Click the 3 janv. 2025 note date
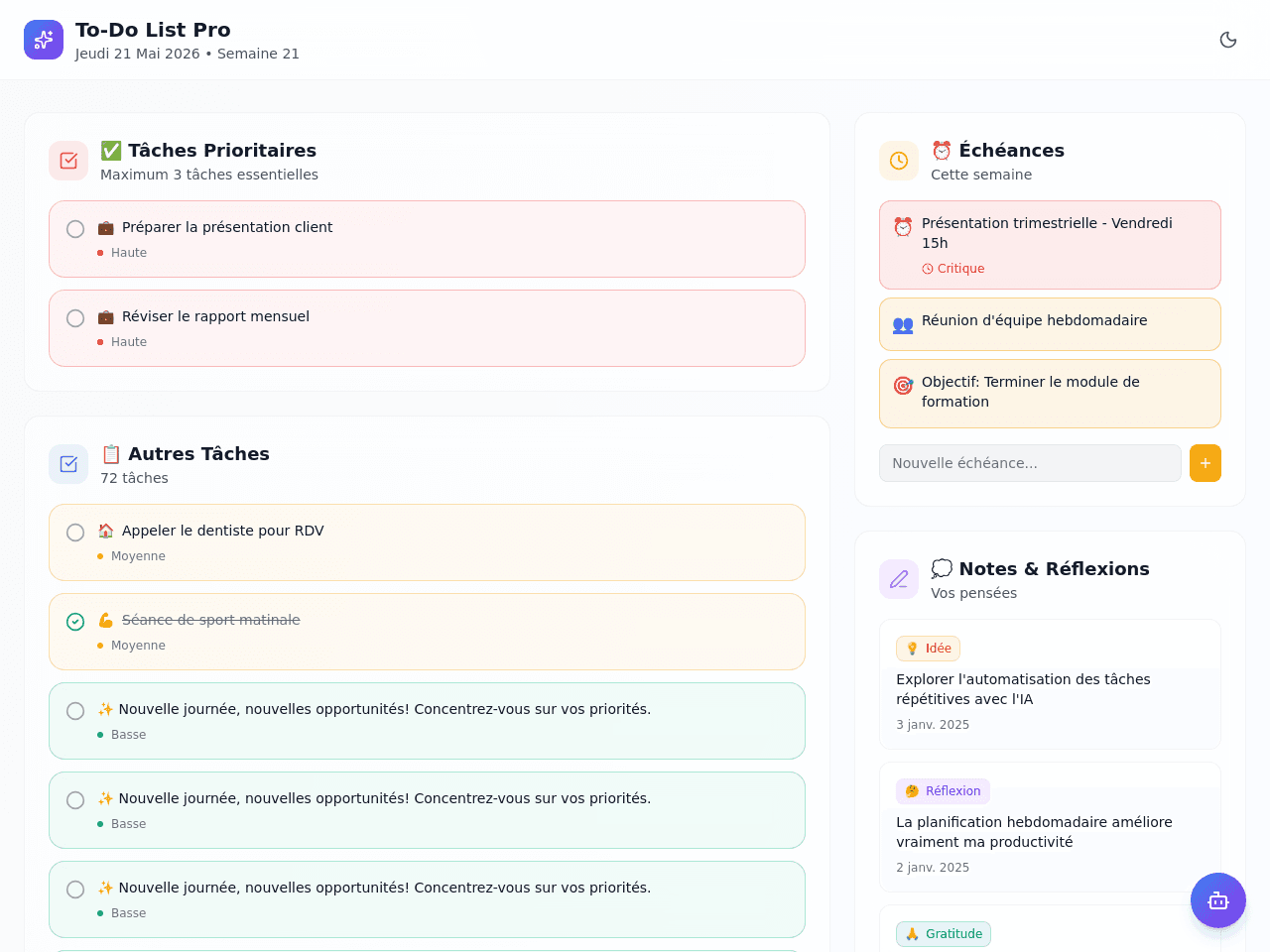Viewport: 1270px width, 952px height. point(933,725)
